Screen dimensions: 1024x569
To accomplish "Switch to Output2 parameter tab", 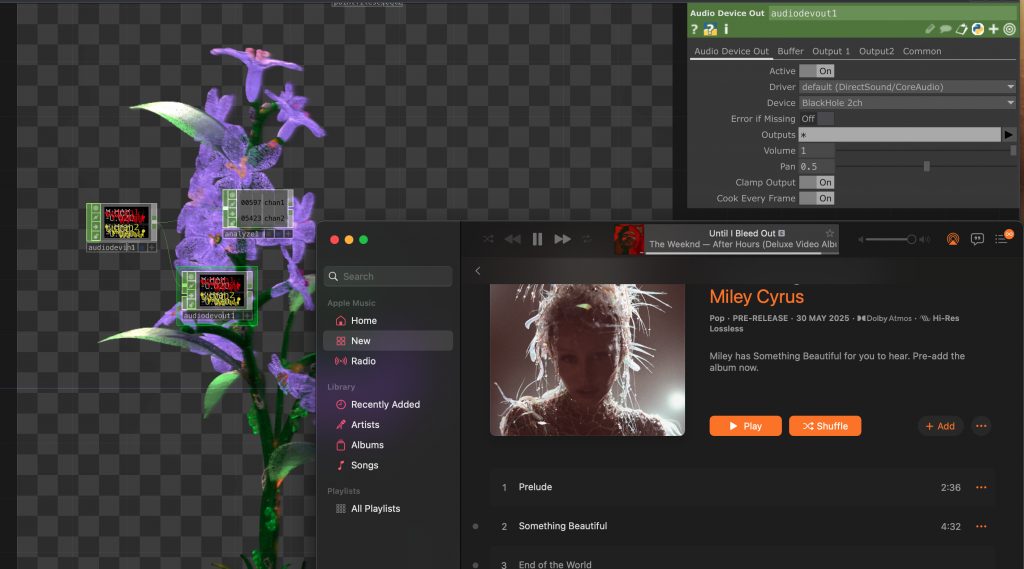I will pyautogui.click(x=876, y=51).
